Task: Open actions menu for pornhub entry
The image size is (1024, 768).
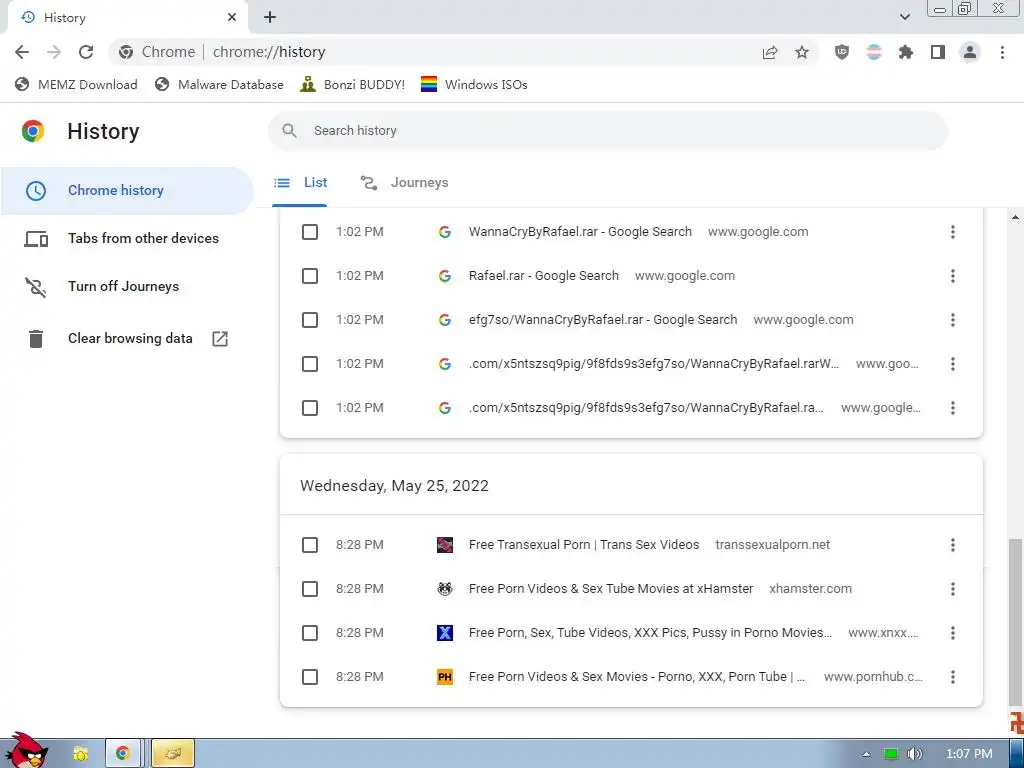Action: coord(953,677)
